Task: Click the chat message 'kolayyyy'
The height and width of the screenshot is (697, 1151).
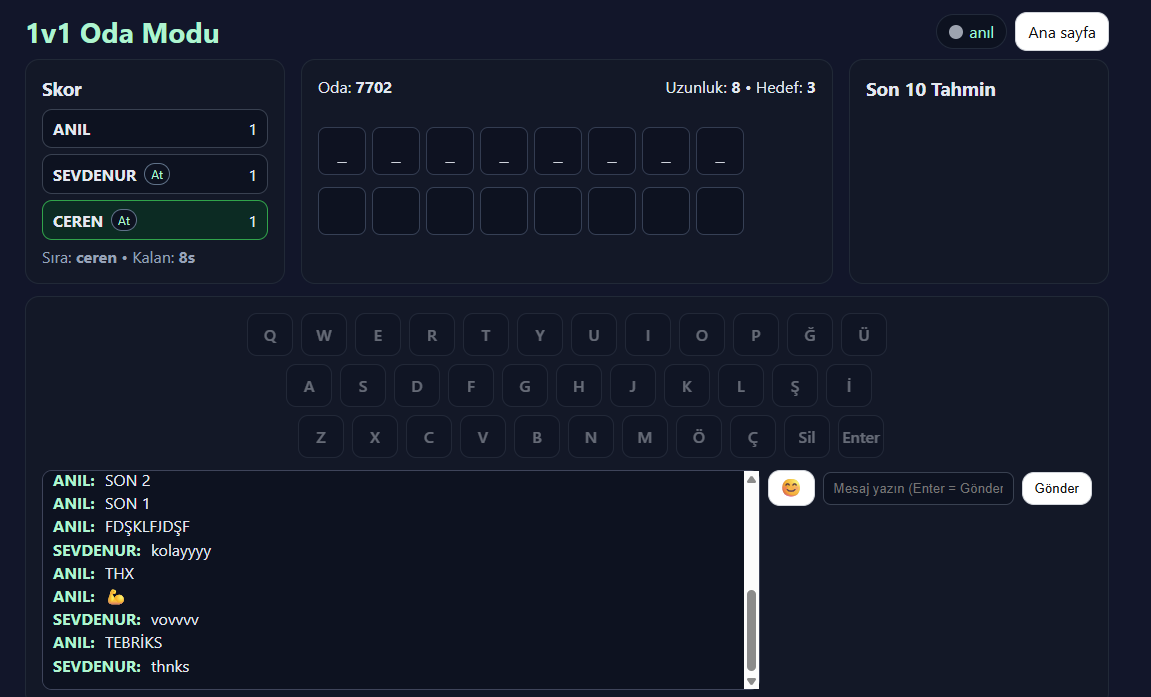Action: [x=181, y=550]
